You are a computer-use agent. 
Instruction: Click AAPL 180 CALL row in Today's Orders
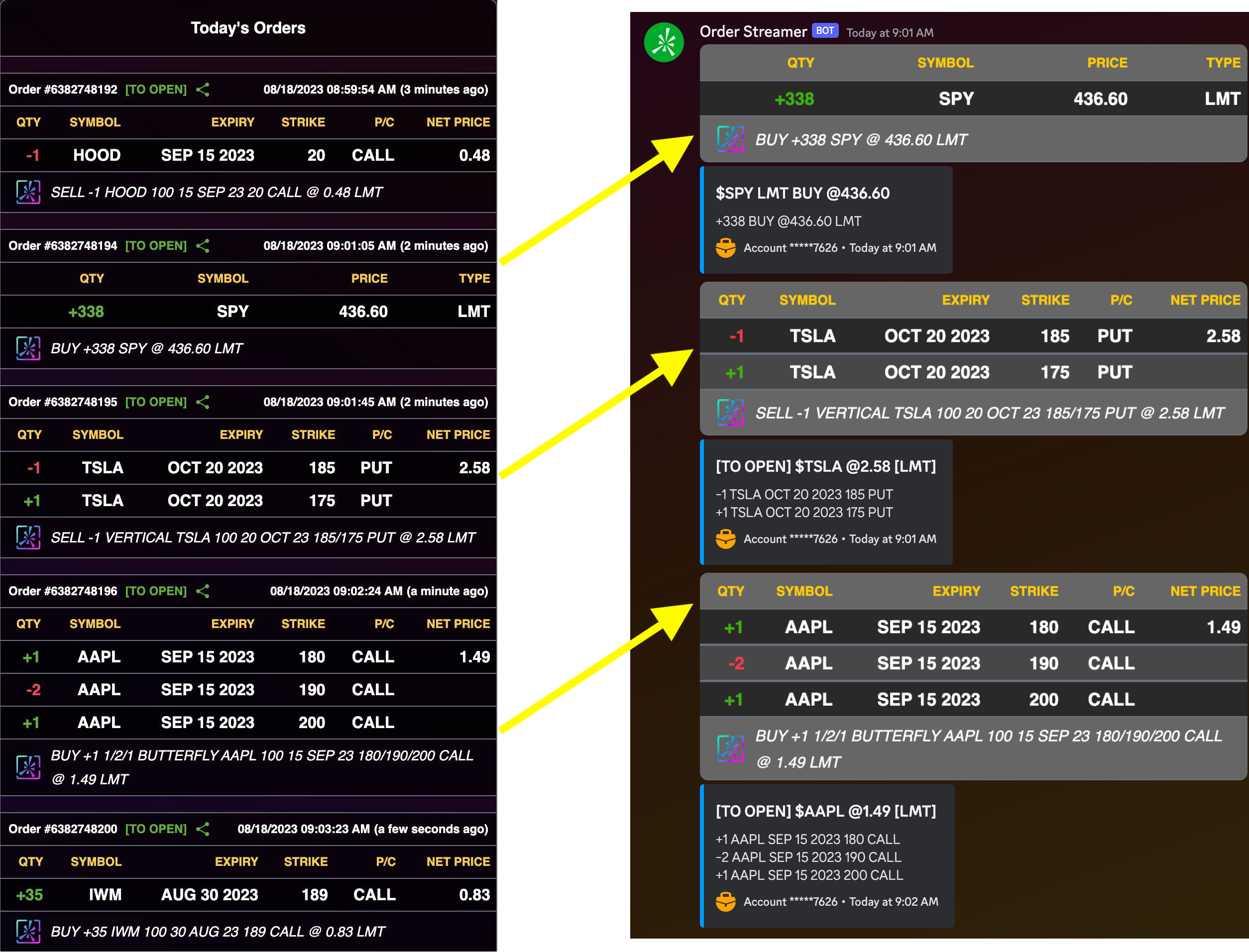[x=248, y=657]
